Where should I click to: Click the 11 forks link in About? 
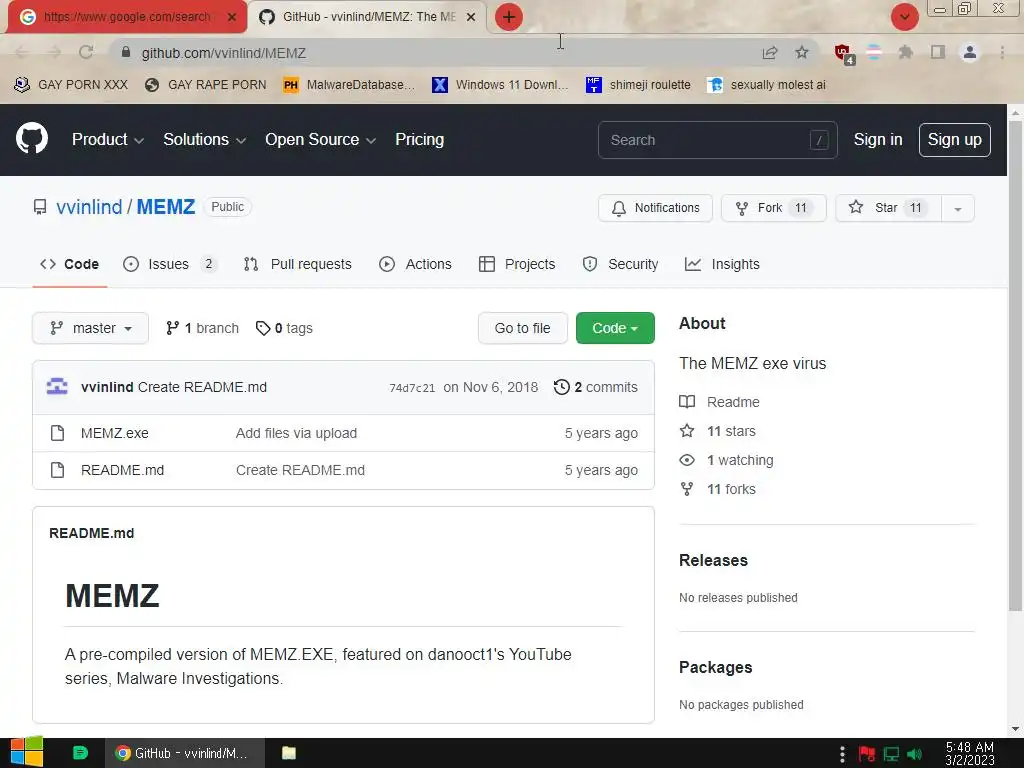[x=718, y=489]
